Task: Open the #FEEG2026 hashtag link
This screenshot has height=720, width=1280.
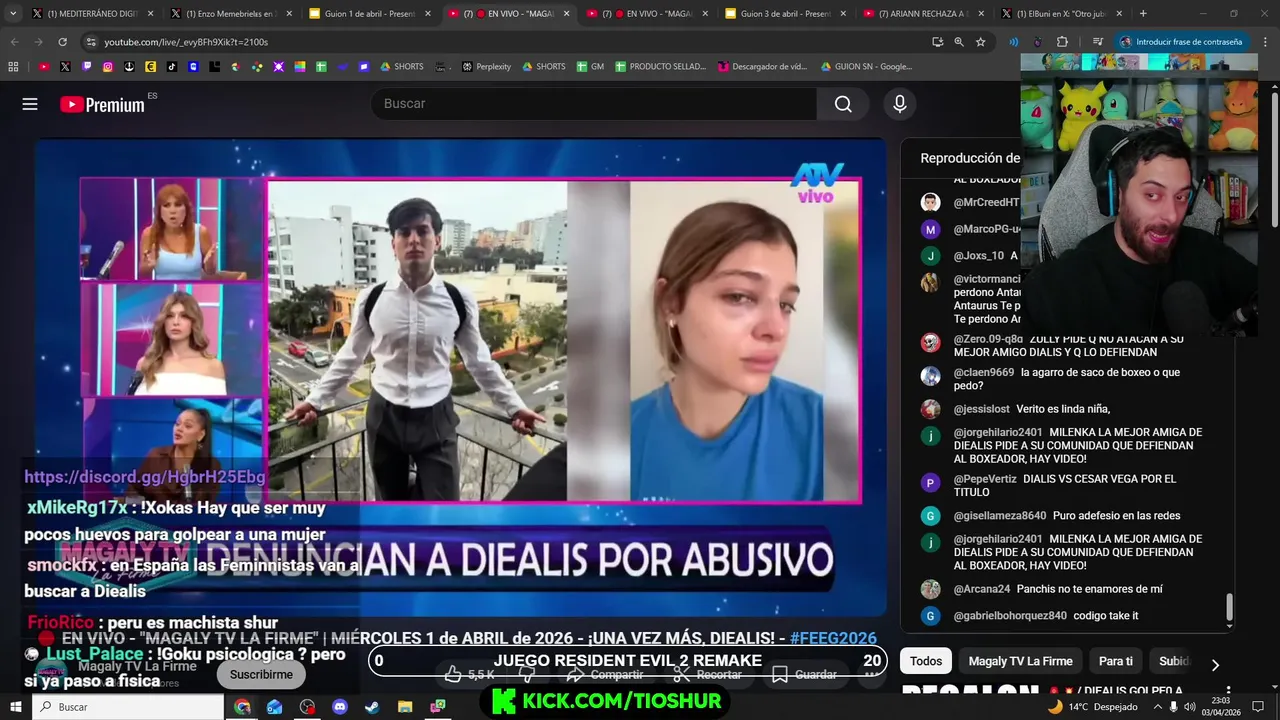Action: pyautogui.click(x=833, y=638)
